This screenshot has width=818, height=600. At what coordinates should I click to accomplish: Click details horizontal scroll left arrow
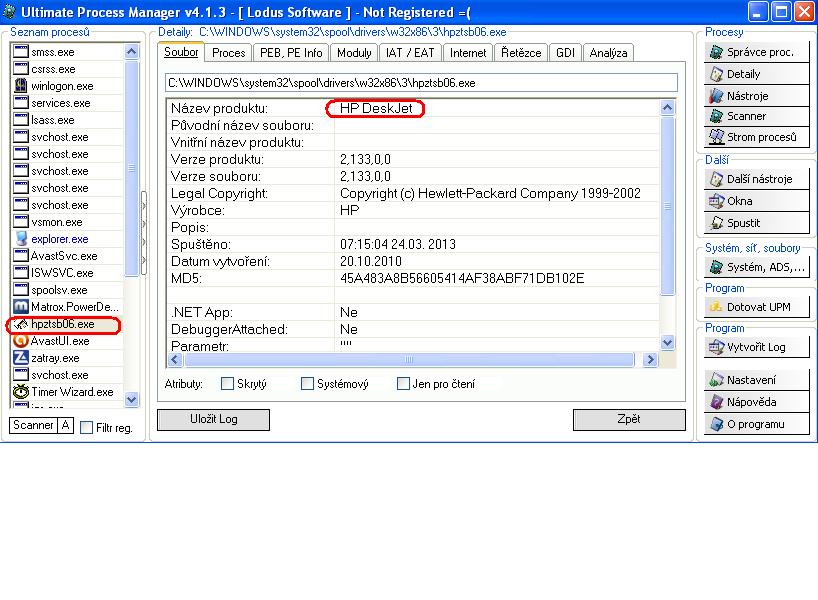tap(175, 359)
